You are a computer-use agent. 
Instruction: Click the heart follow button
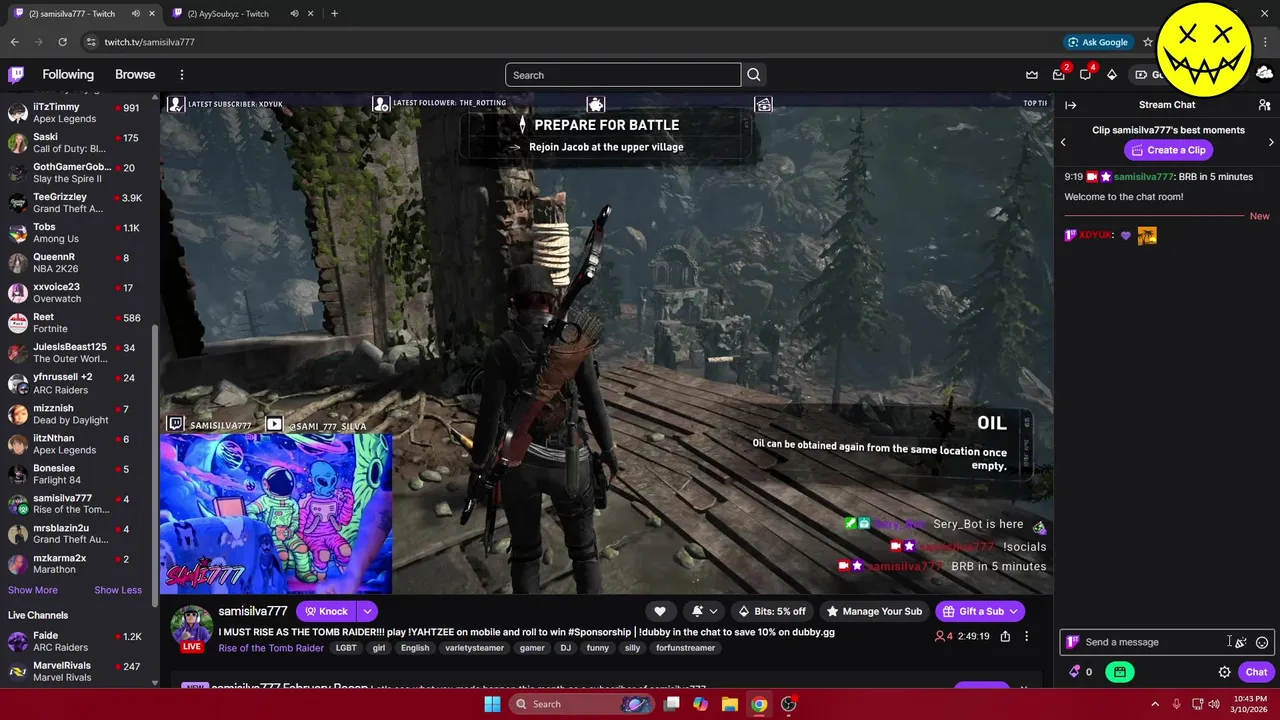[660, 611]
